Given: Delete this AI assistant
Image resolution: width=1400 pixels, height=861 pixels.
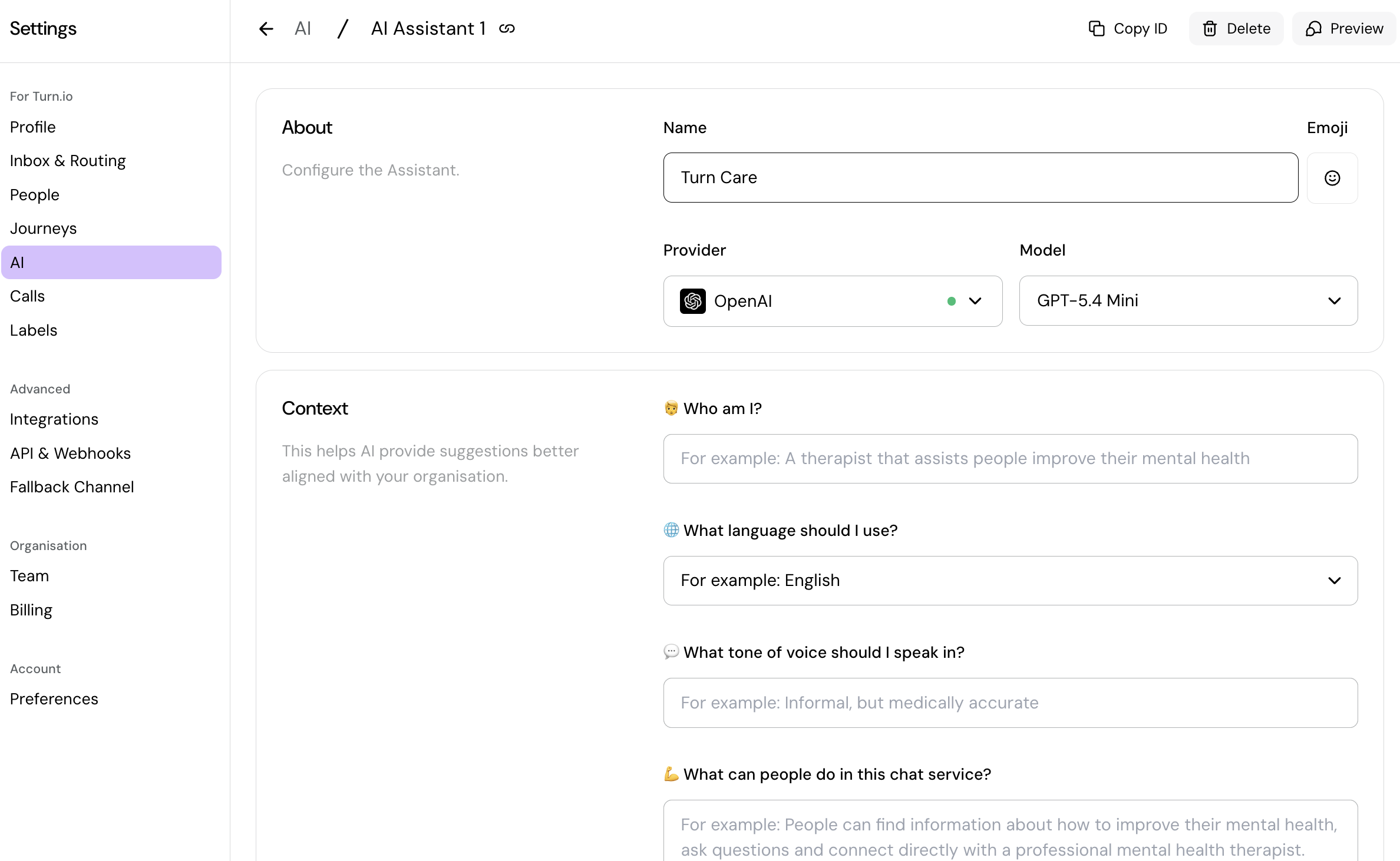Looking at the screenshot, I should pos(1236,28).
